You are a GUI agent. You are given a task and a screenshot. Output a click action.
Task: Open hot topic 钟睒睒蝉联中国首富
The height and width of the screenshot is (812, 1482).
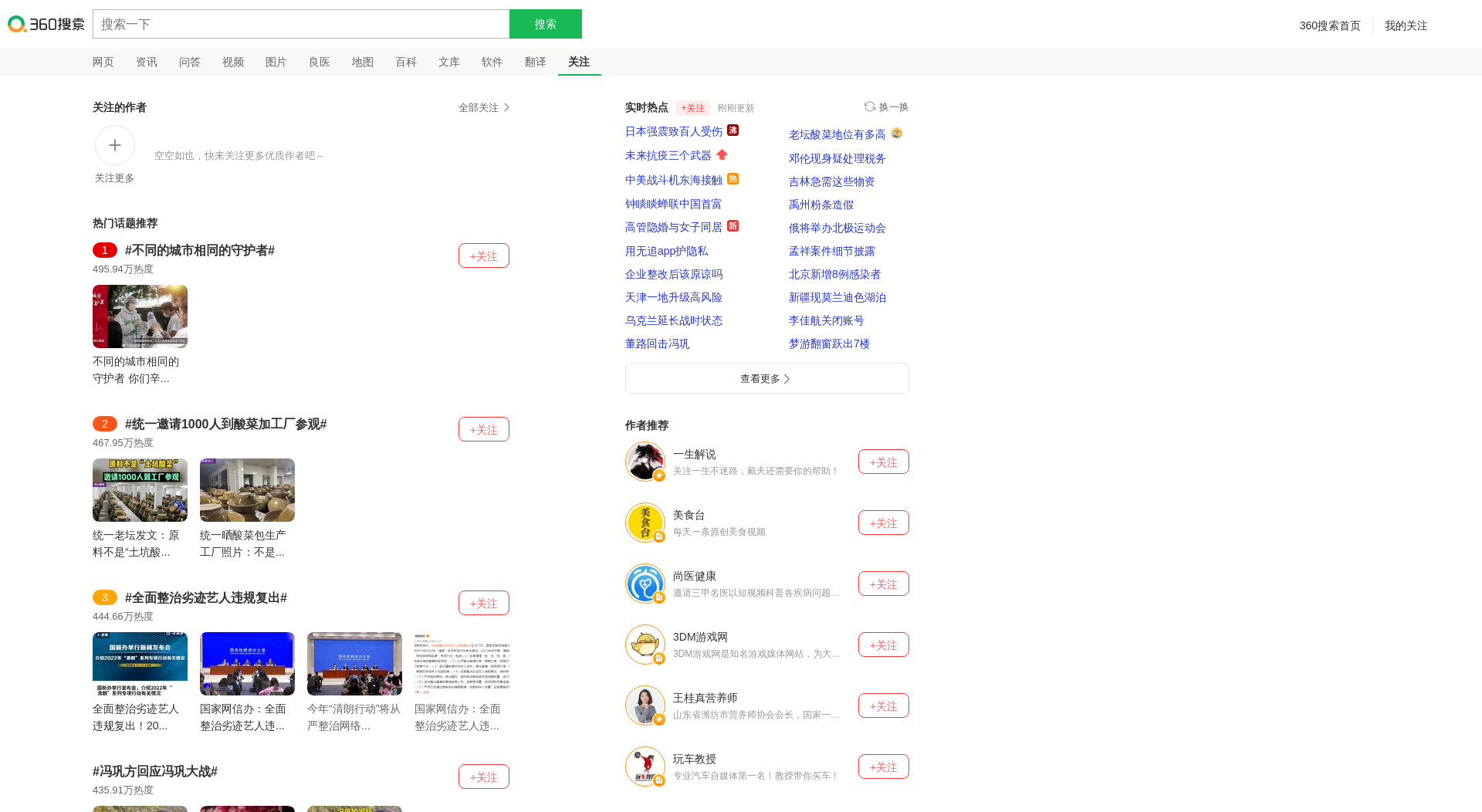674,204
